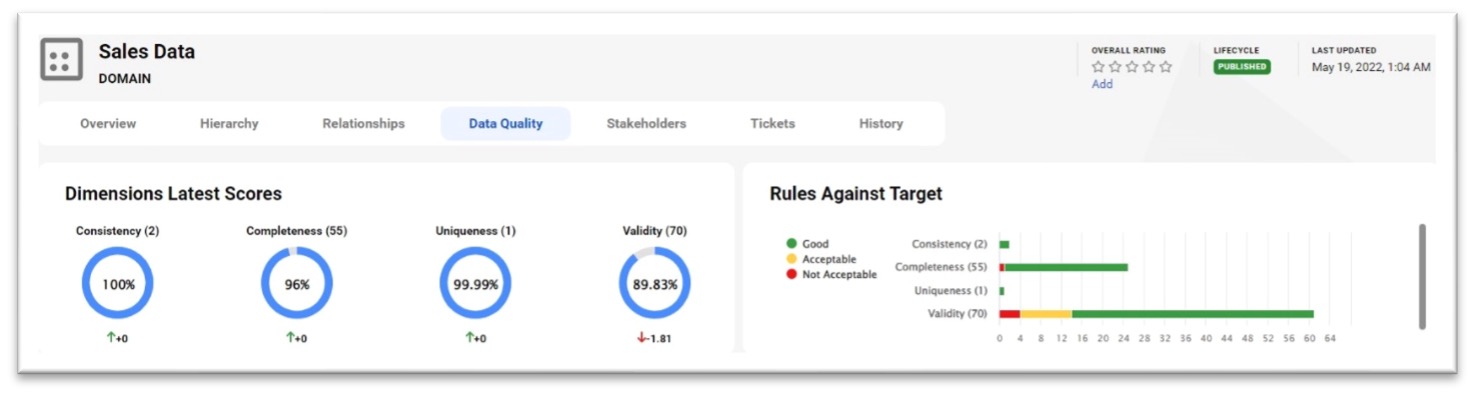Click the first overall rating star
Screen dimensions: 1475x400
click(x=1098, y=67)
